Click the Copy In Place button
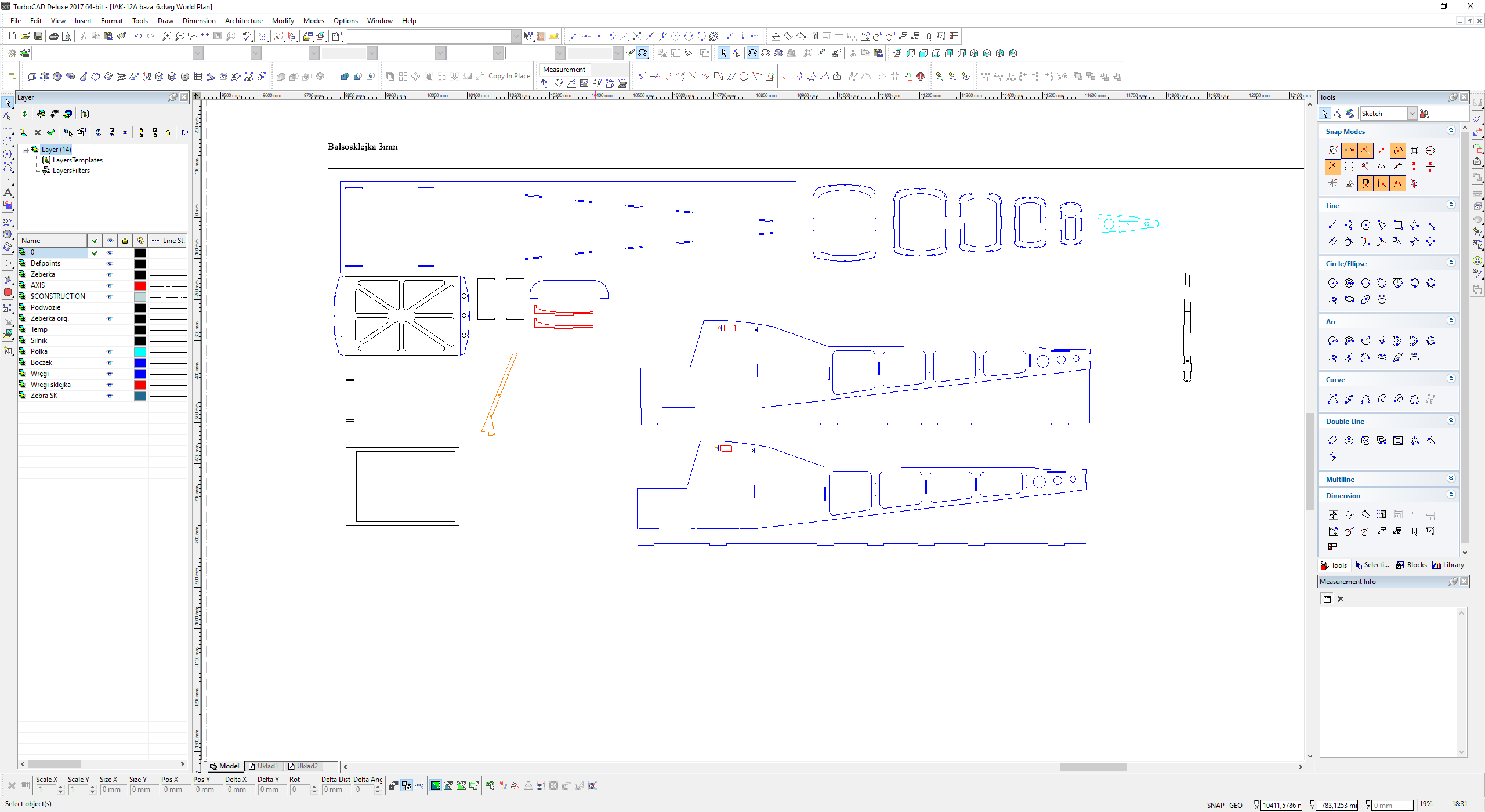This screenshot has width=1485, height=812. [x=509, y=76]
